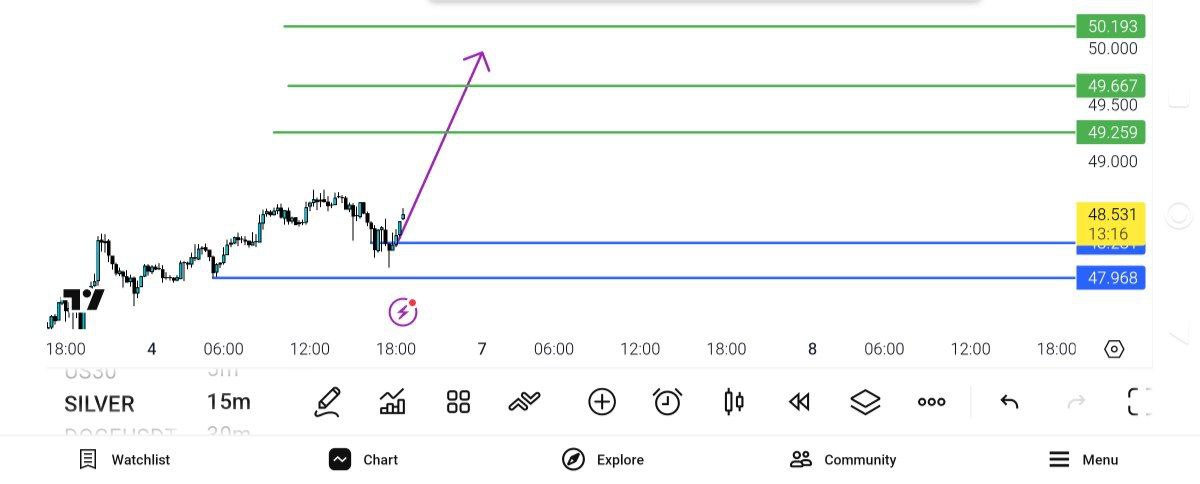This screenshot has width=1200, height=484.
Task: Undo the last chart action
Action: 1009,402
